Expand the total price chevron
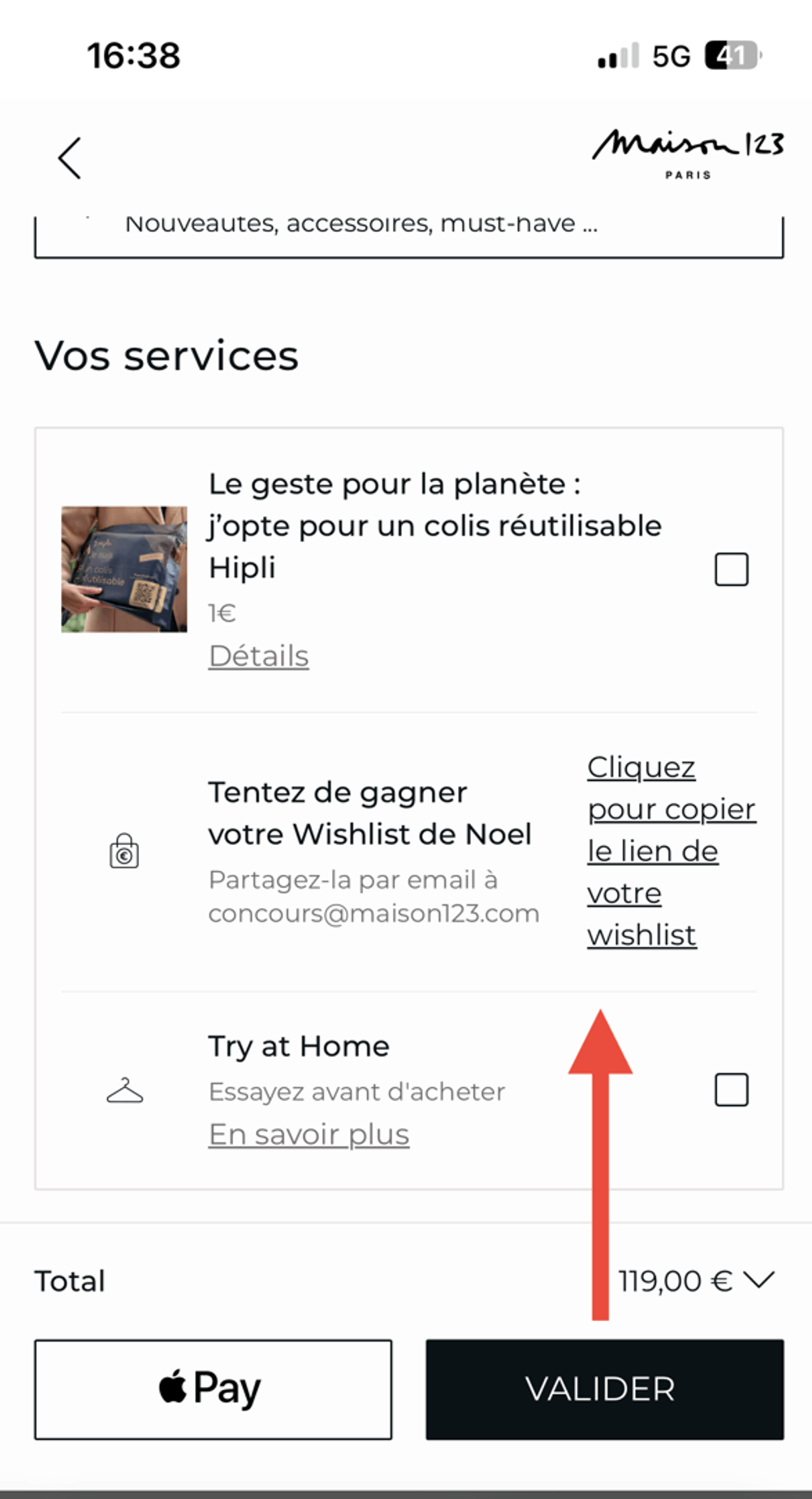Viewport: 812px width, 1499px height. pyautogui.click(x=760, y=1280)
